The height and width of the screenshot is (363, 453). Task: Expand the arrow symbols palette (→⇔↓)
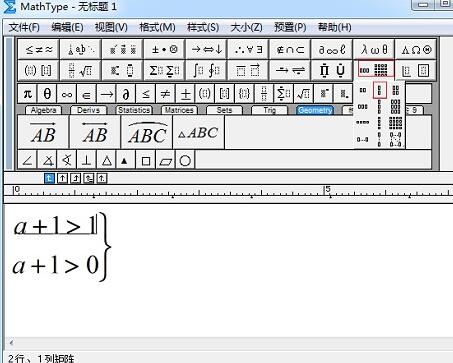click(206, 50)
